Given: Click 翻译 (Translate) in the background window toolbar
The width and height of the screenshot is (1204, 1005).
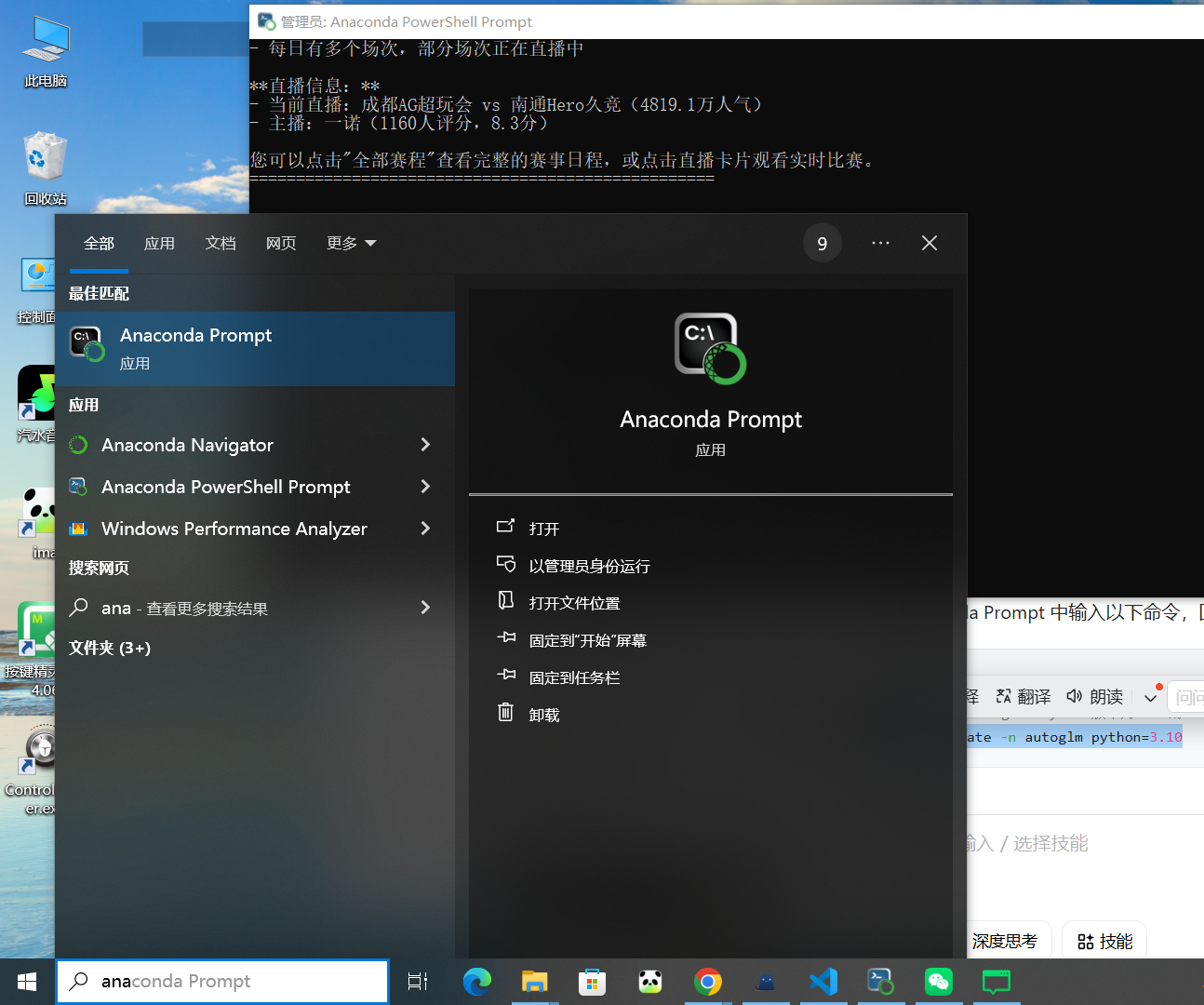Looking at the screenshot, I should pos(1023,696).
